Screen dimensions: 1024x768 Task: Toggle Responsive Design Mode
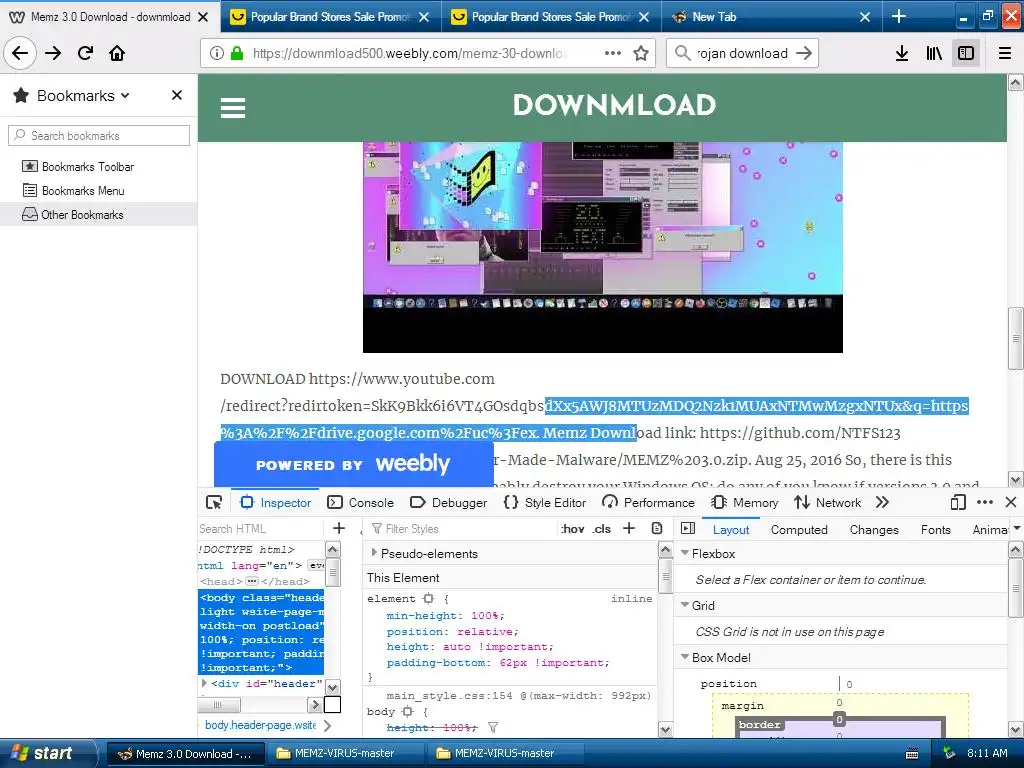[958, 502]
